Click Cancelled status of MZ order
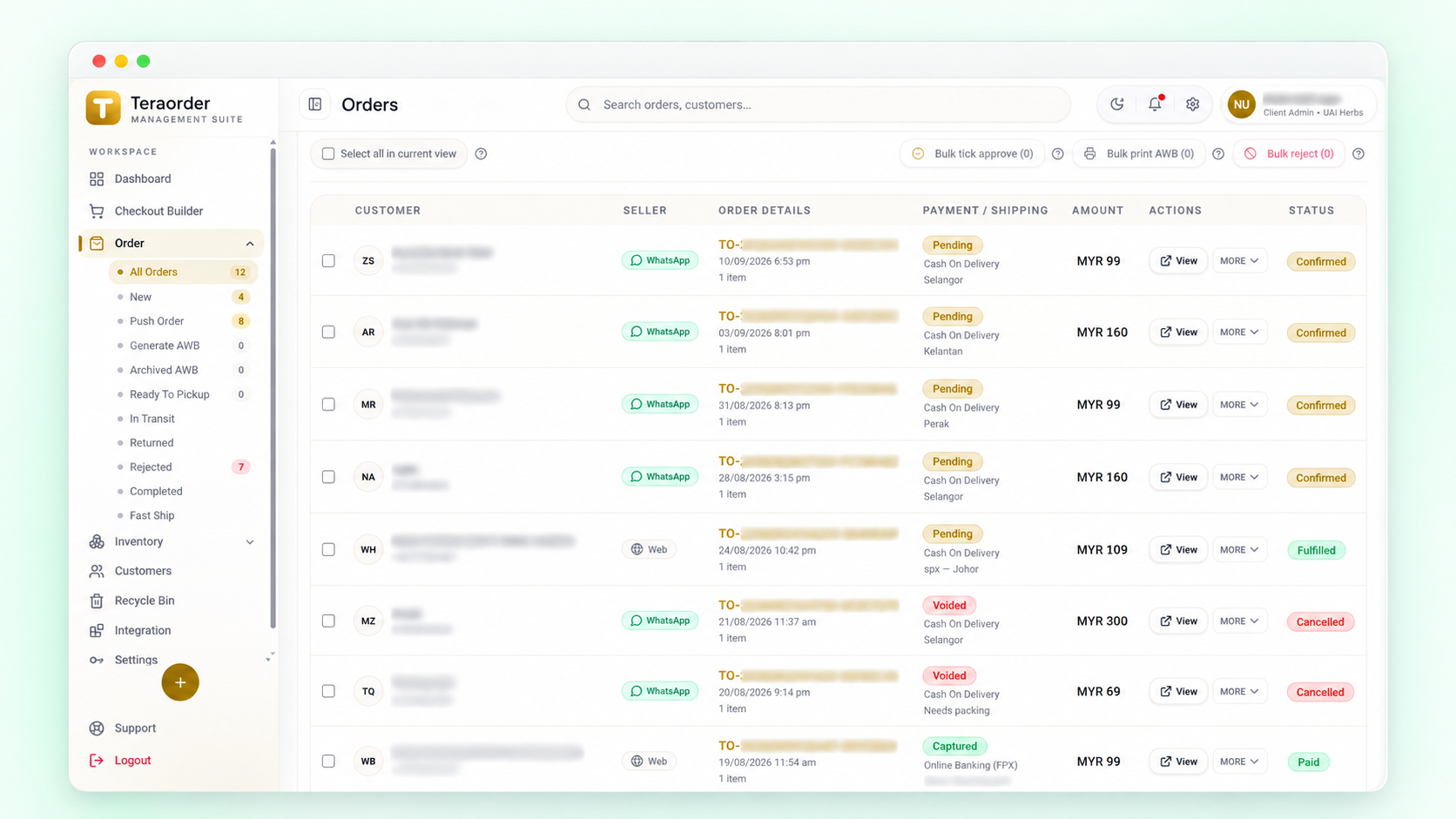The height and width of the screenshot is (819, 1456). pos(1320,621)
